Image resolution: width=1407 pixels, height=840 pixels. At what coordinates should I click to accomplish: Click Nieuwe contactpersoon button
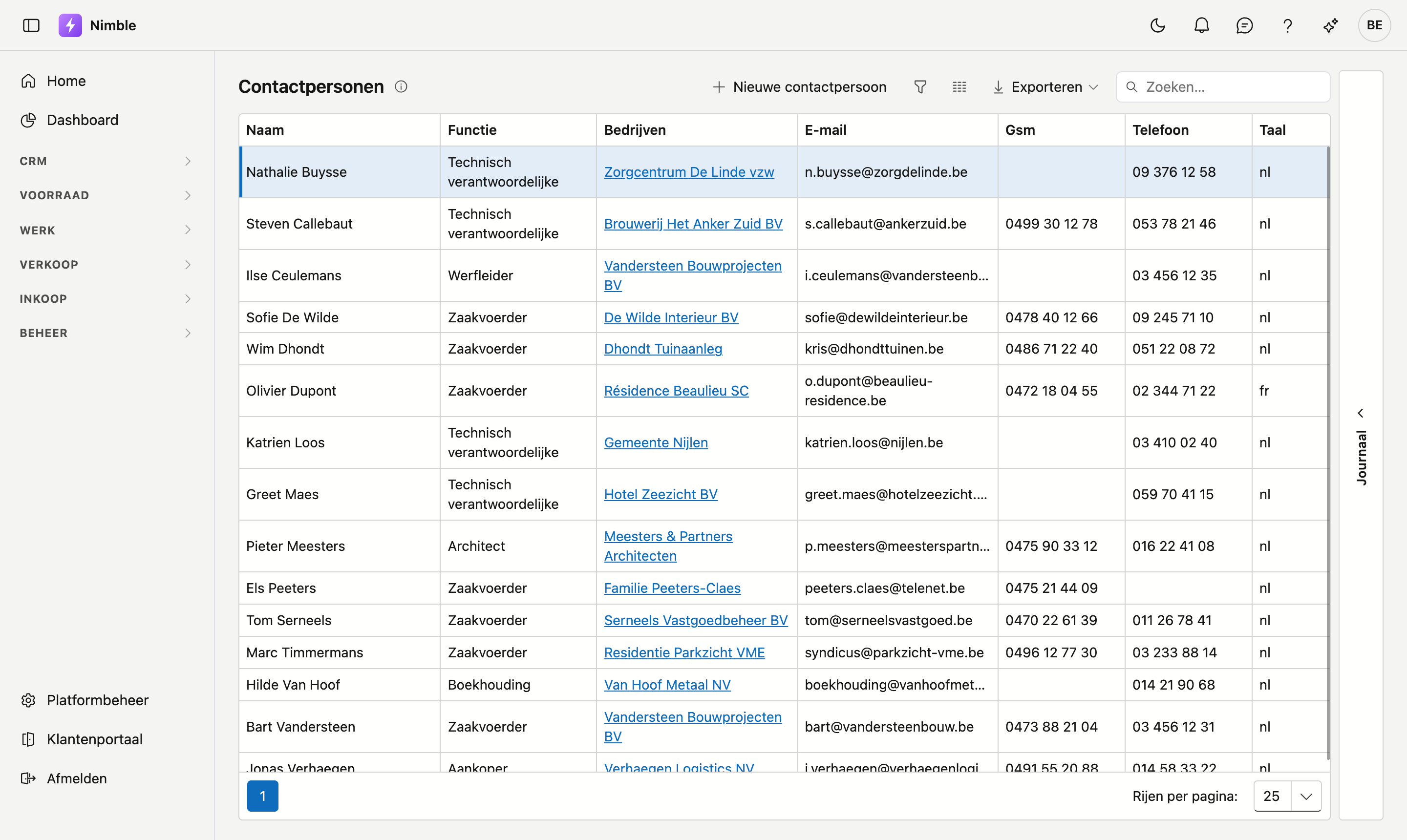(x=799, y=86)
